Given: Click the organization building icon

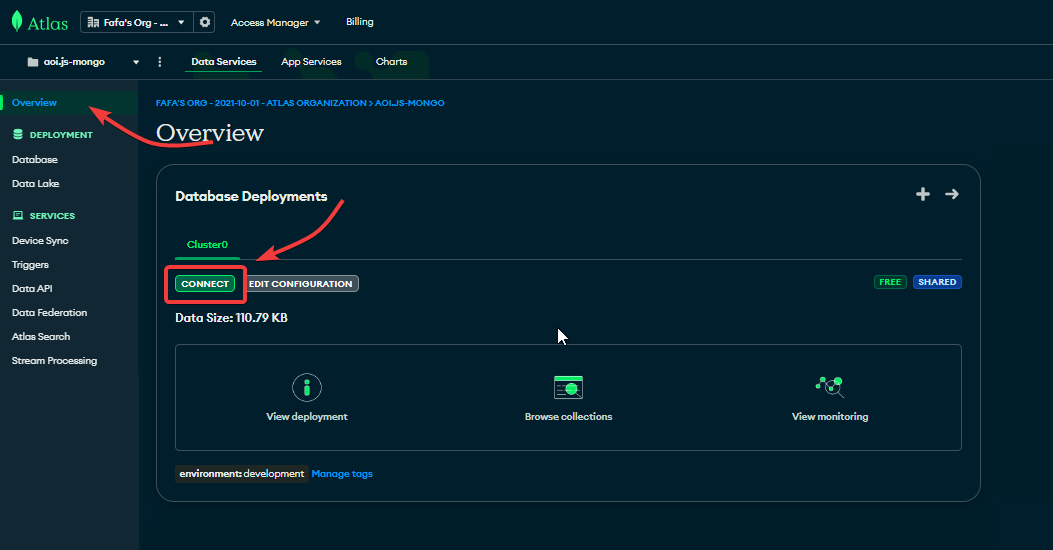Looking at the screenshot, I should point(93,22).
